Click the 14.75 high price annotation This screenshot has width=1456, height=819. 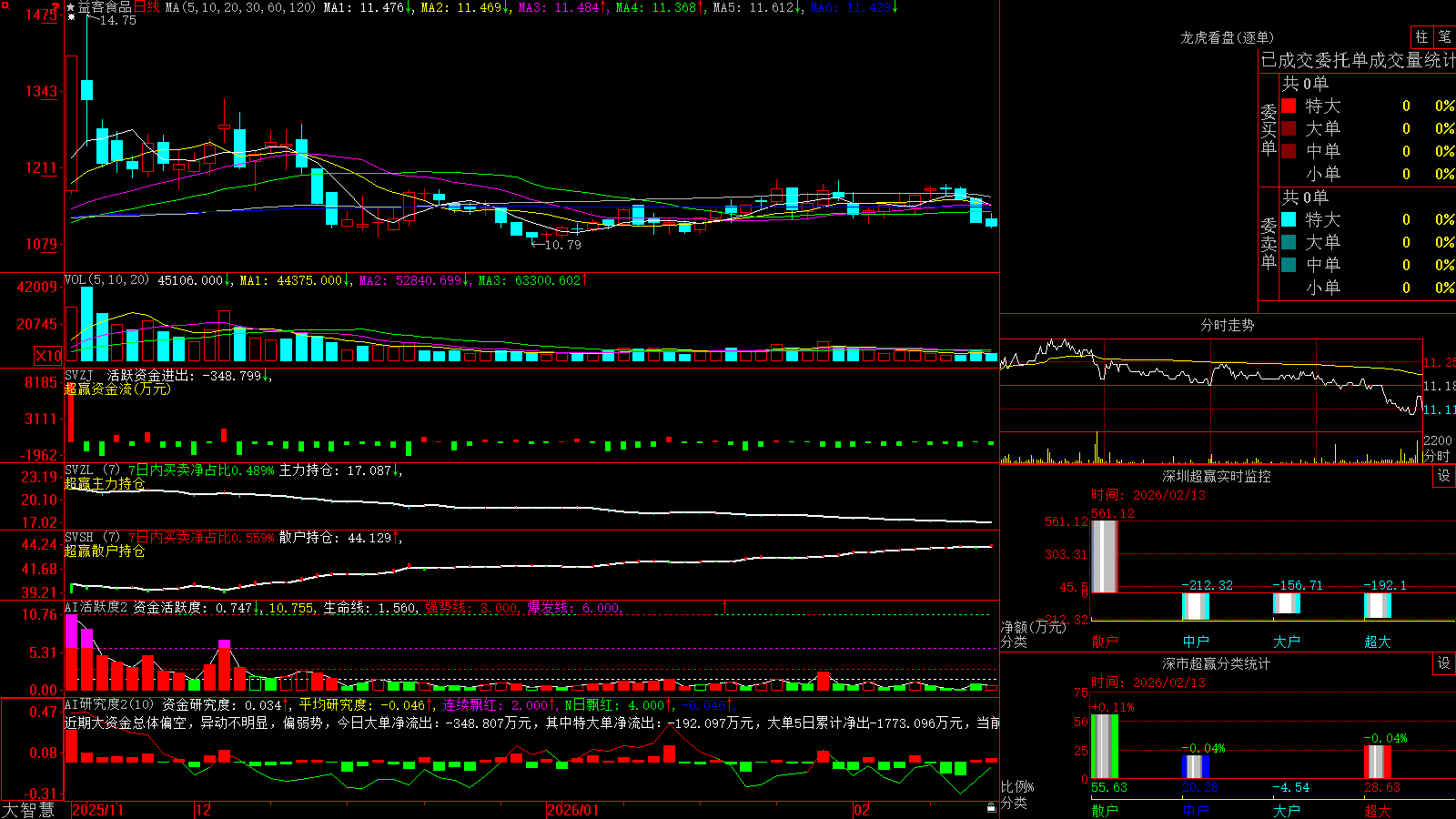(117, 20)
